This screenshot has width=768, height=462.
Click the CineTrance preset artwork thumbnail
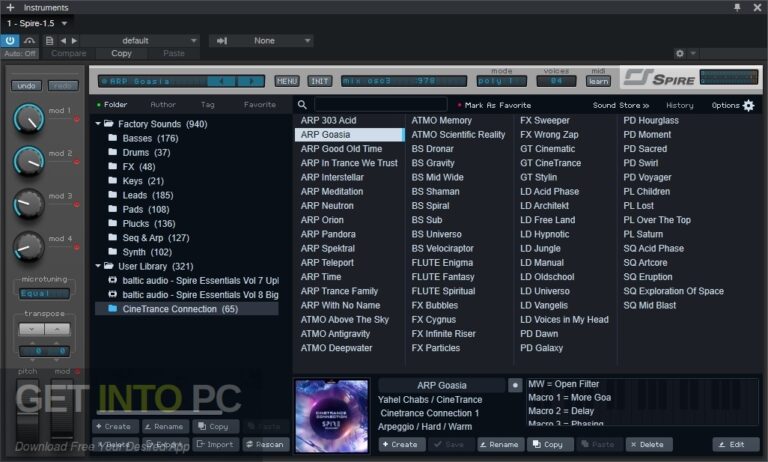pyautogui.click(x=332, y=416)
